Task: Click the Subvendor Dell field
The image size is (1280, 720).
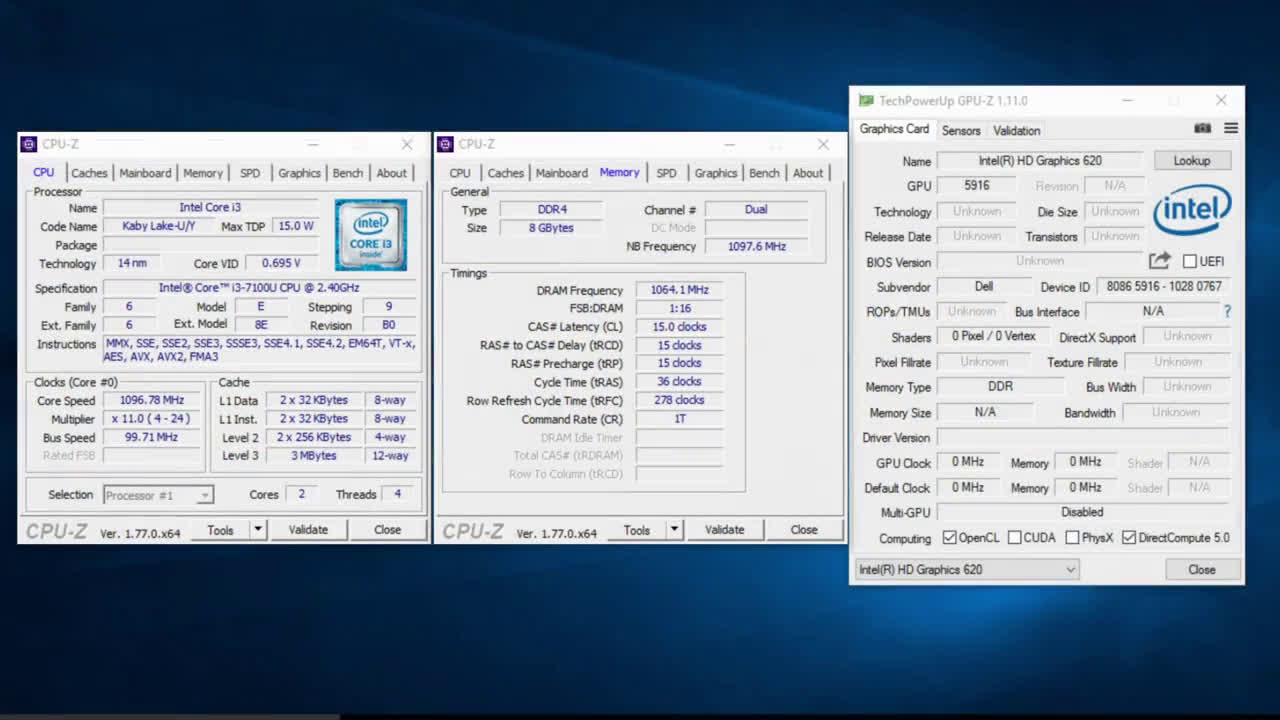Action: pos(984,287)
